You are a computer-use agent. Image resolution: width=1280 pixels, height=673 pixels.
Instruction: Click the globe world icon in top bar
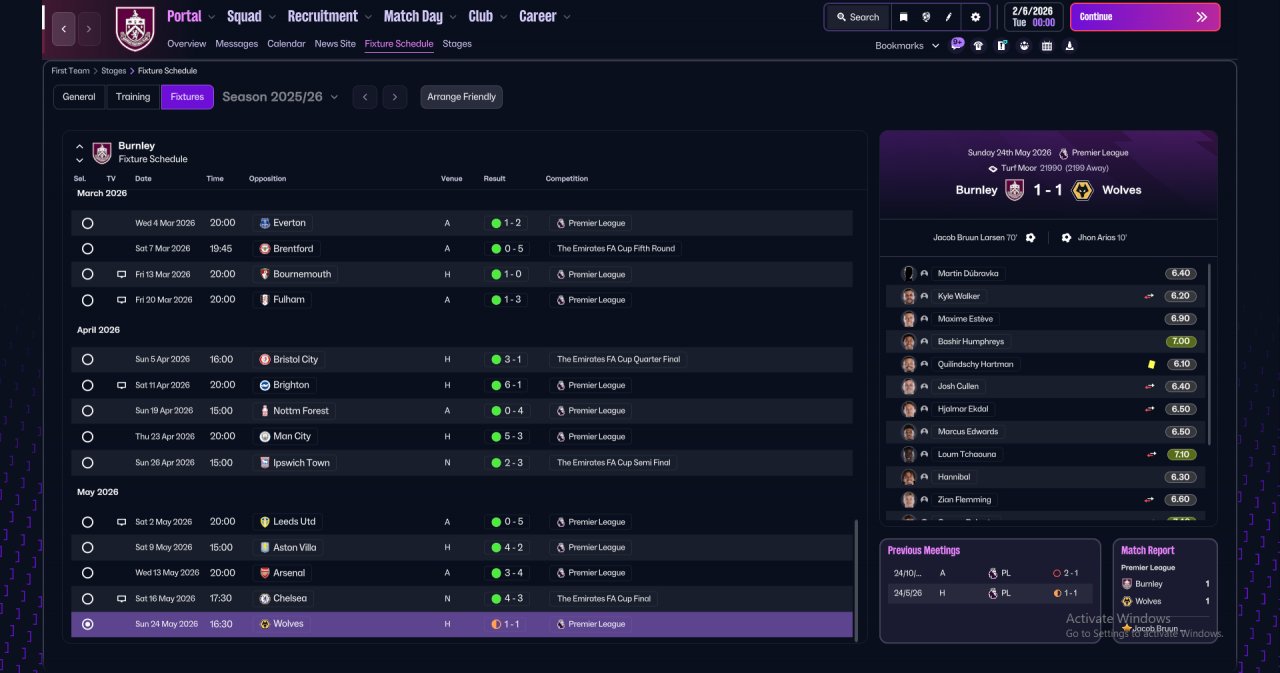click(x=927, y=17)
